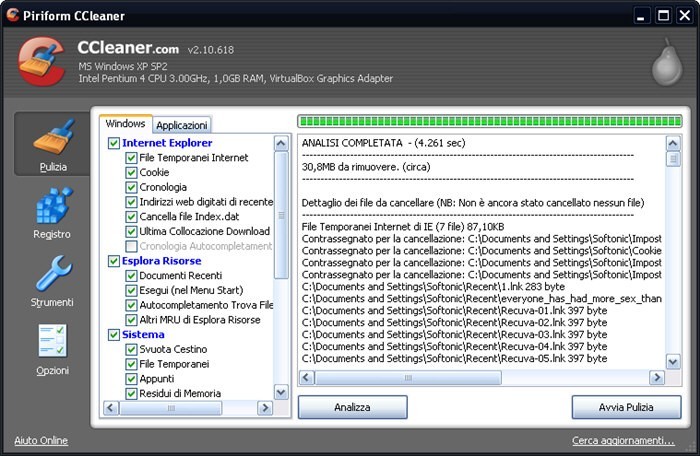Screen dimensions: 700x456
Task: Select the Windows tab
Action: tap(125, 124)
